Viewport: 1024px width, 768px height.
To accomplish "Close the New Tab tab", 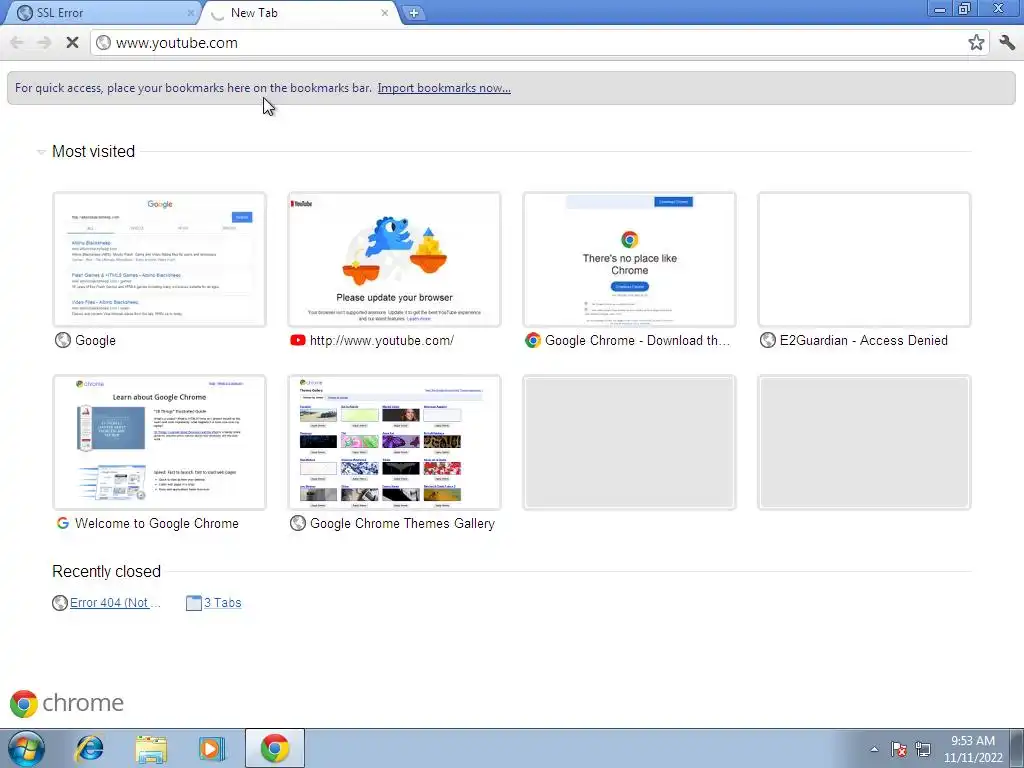I will point(384,12).
